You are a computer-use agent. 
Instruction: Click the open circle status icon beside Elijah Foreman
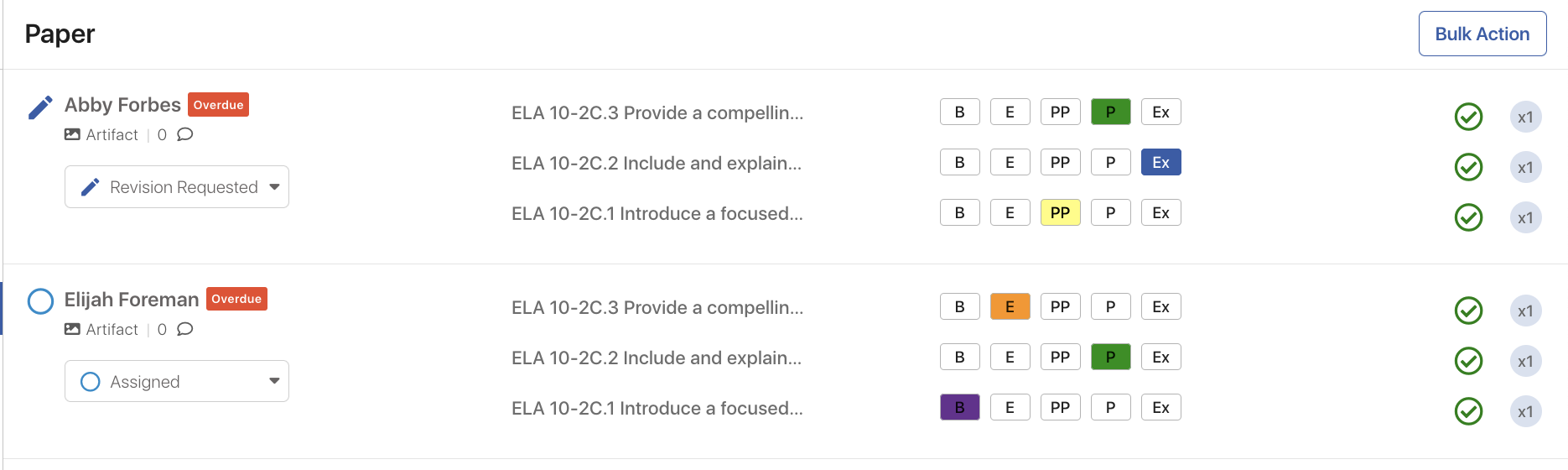click(40, 301)
